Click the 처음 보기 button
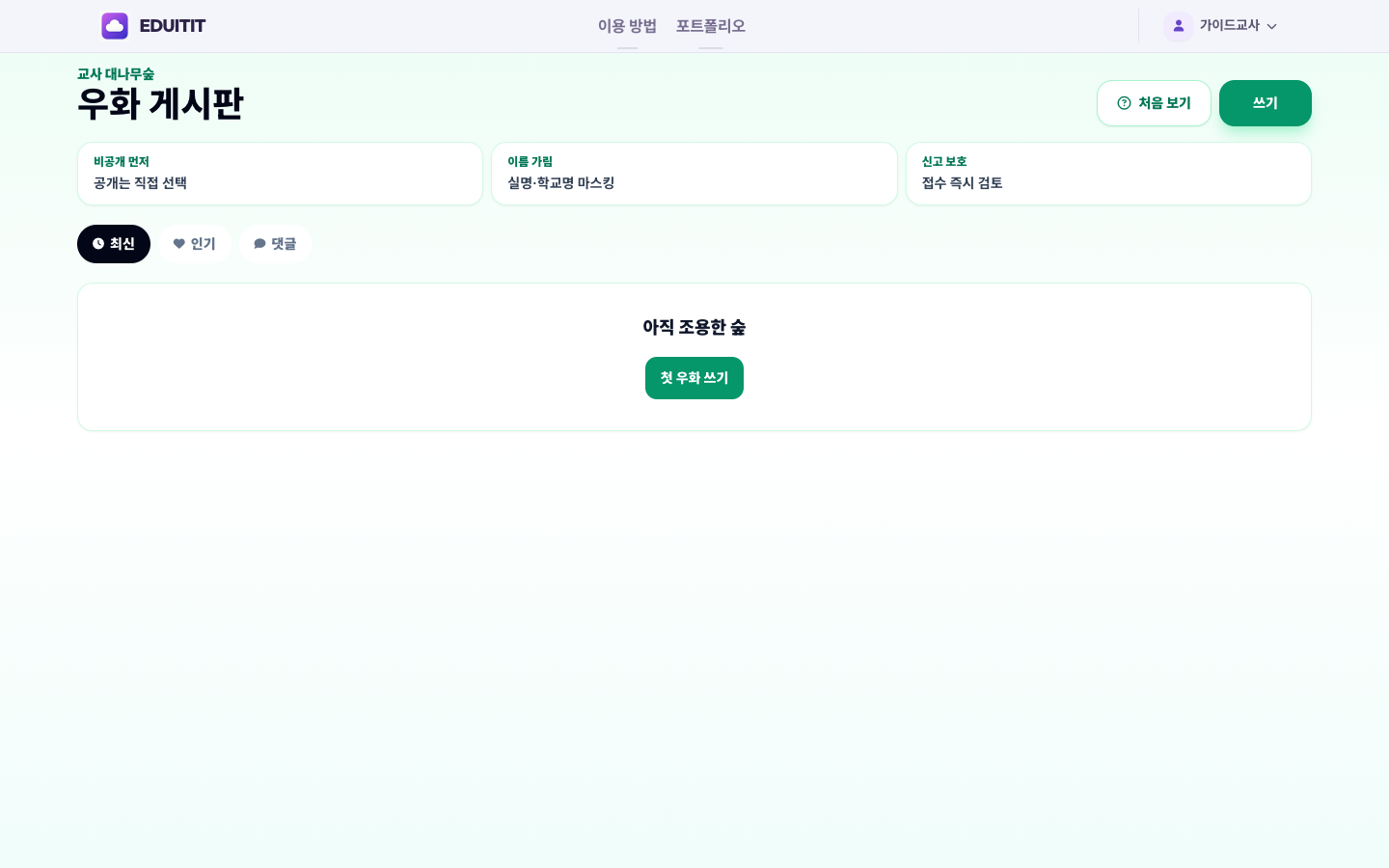The width and height of the screenshot is (1389, 868). click(1154, 103)
